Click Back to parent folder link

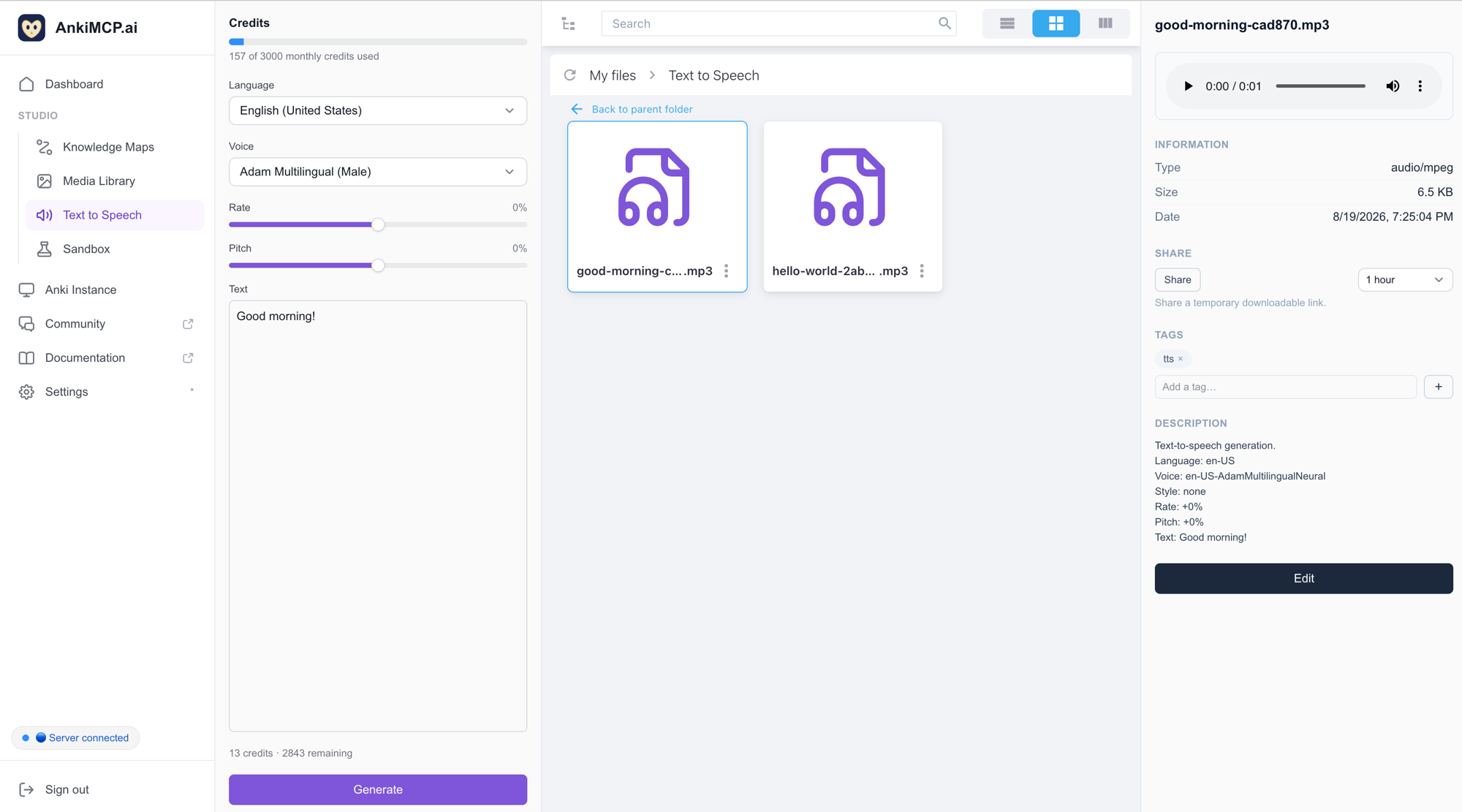point(642,109)
